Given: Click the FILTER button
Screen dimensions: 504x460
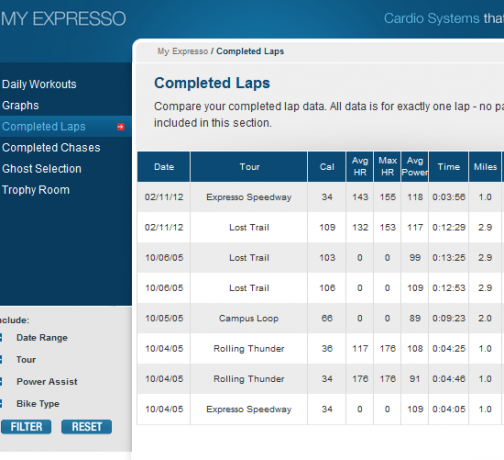Looking at the screenshot, I should tap(26, 427).
